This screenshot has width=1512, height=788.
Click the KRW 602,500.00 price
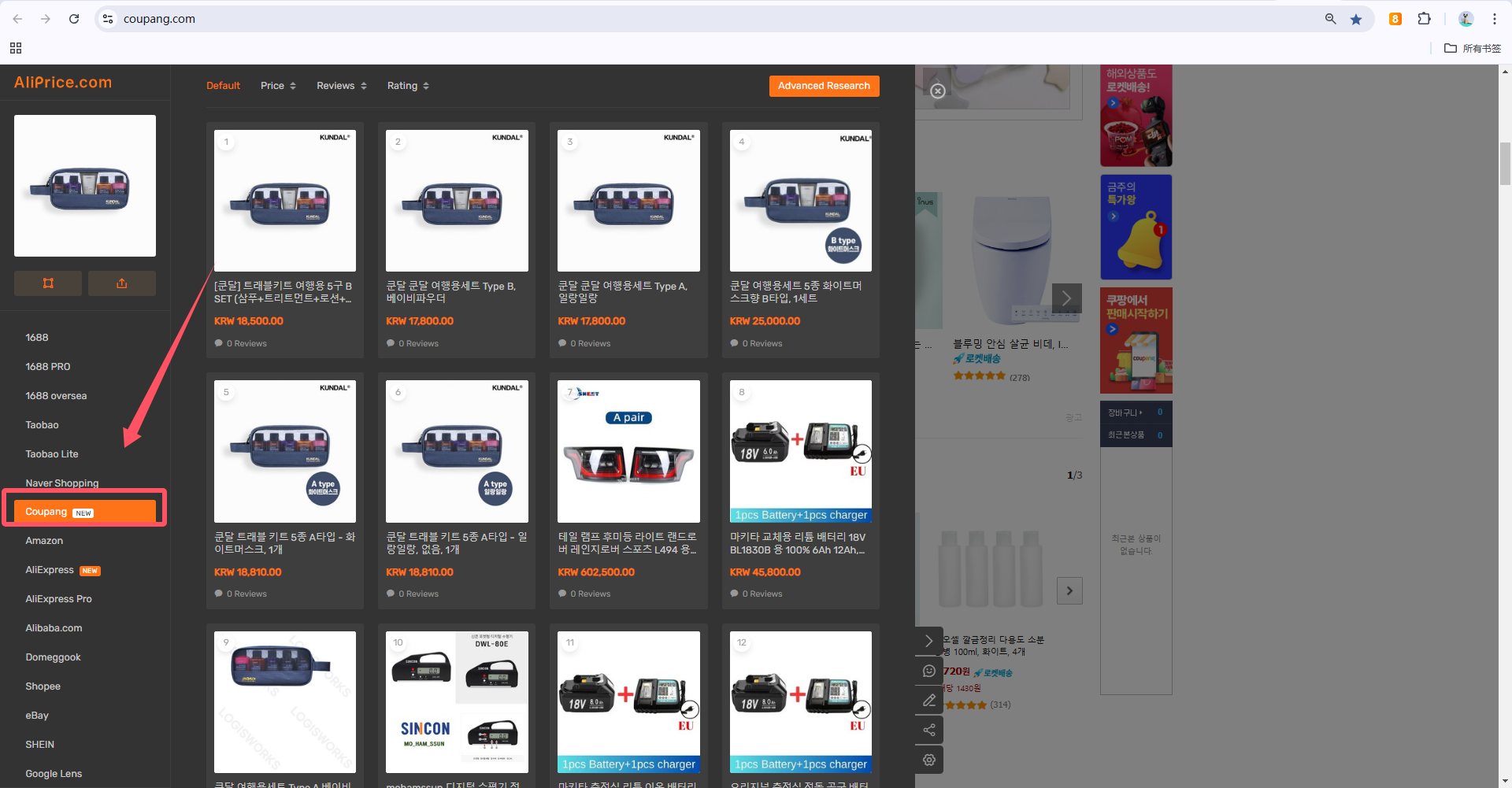596,572
